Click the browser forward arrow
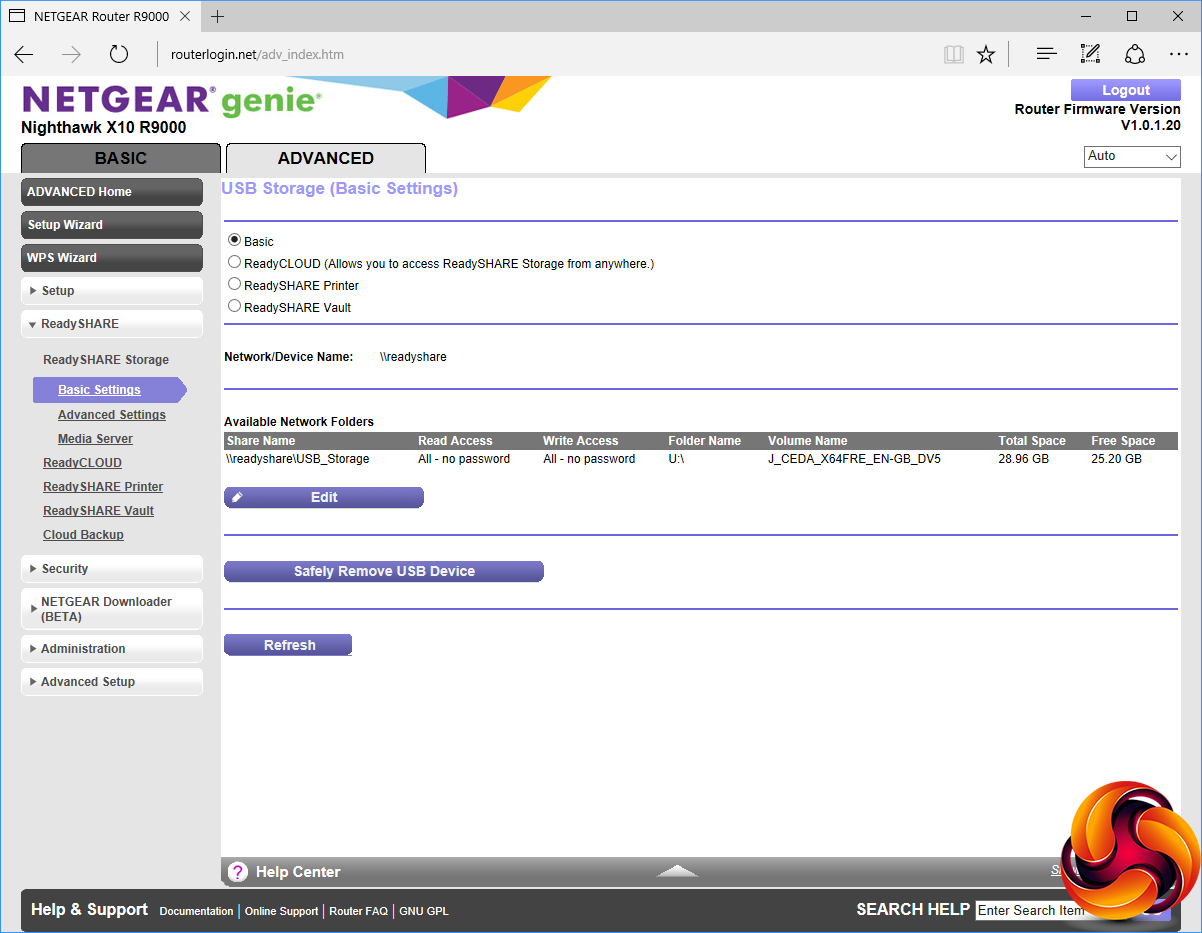 pos(71,54)
